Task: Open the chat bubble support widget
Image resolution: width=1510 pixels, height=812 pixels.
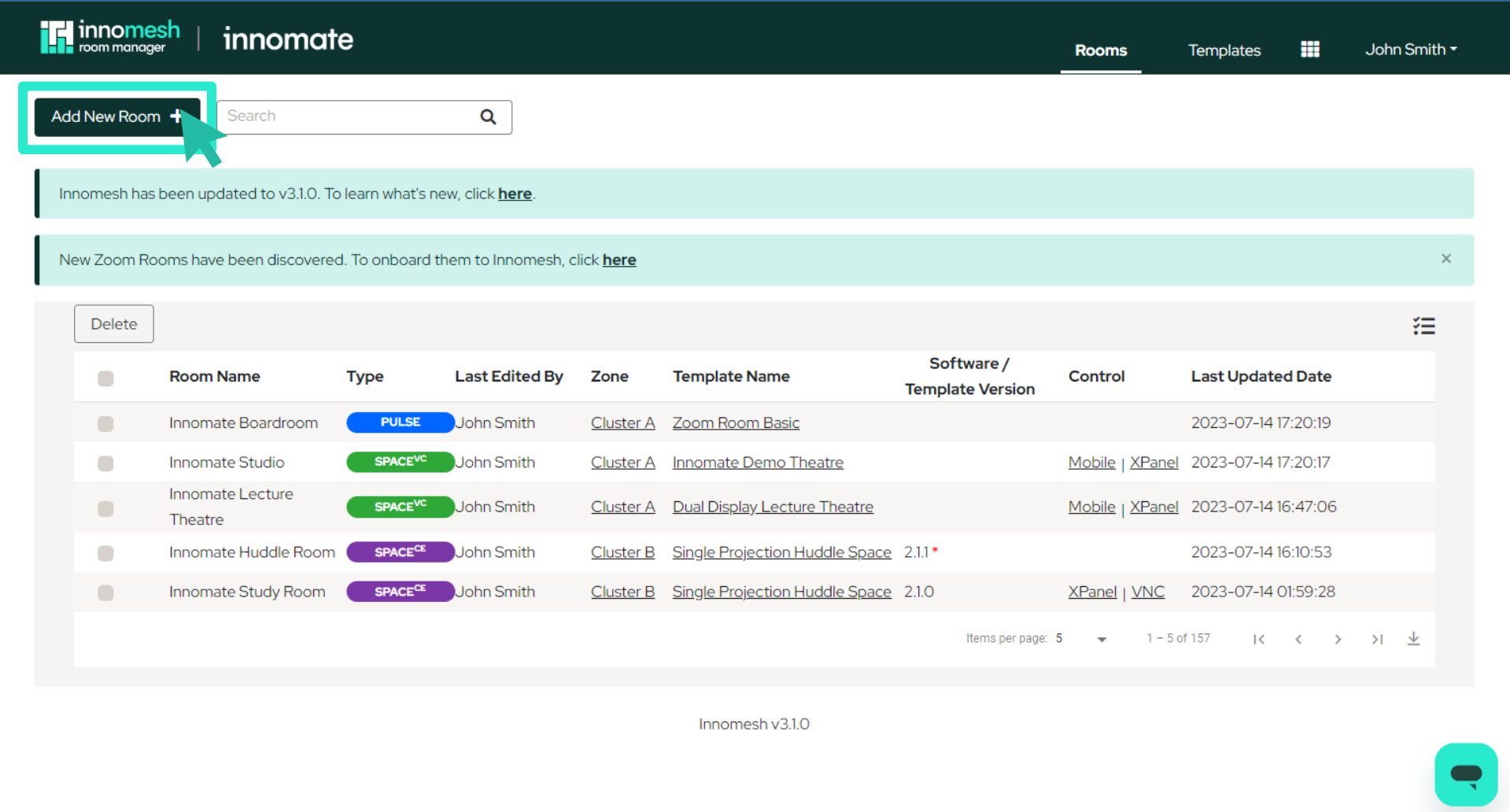Action: (x=1466, y=774)
